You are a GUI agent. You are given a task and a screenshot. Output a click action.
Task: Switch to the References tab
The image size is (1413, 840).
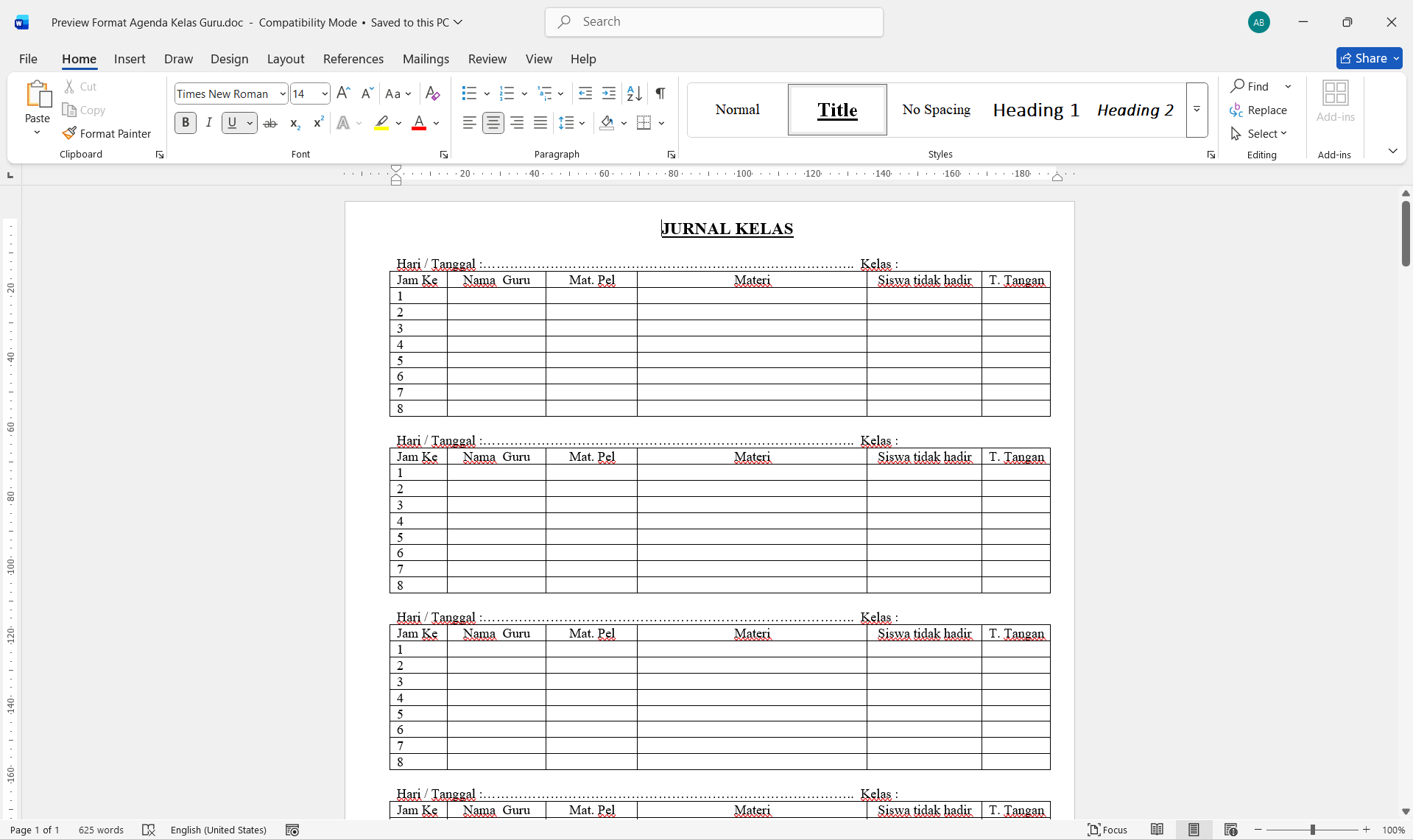coord(353,59)
